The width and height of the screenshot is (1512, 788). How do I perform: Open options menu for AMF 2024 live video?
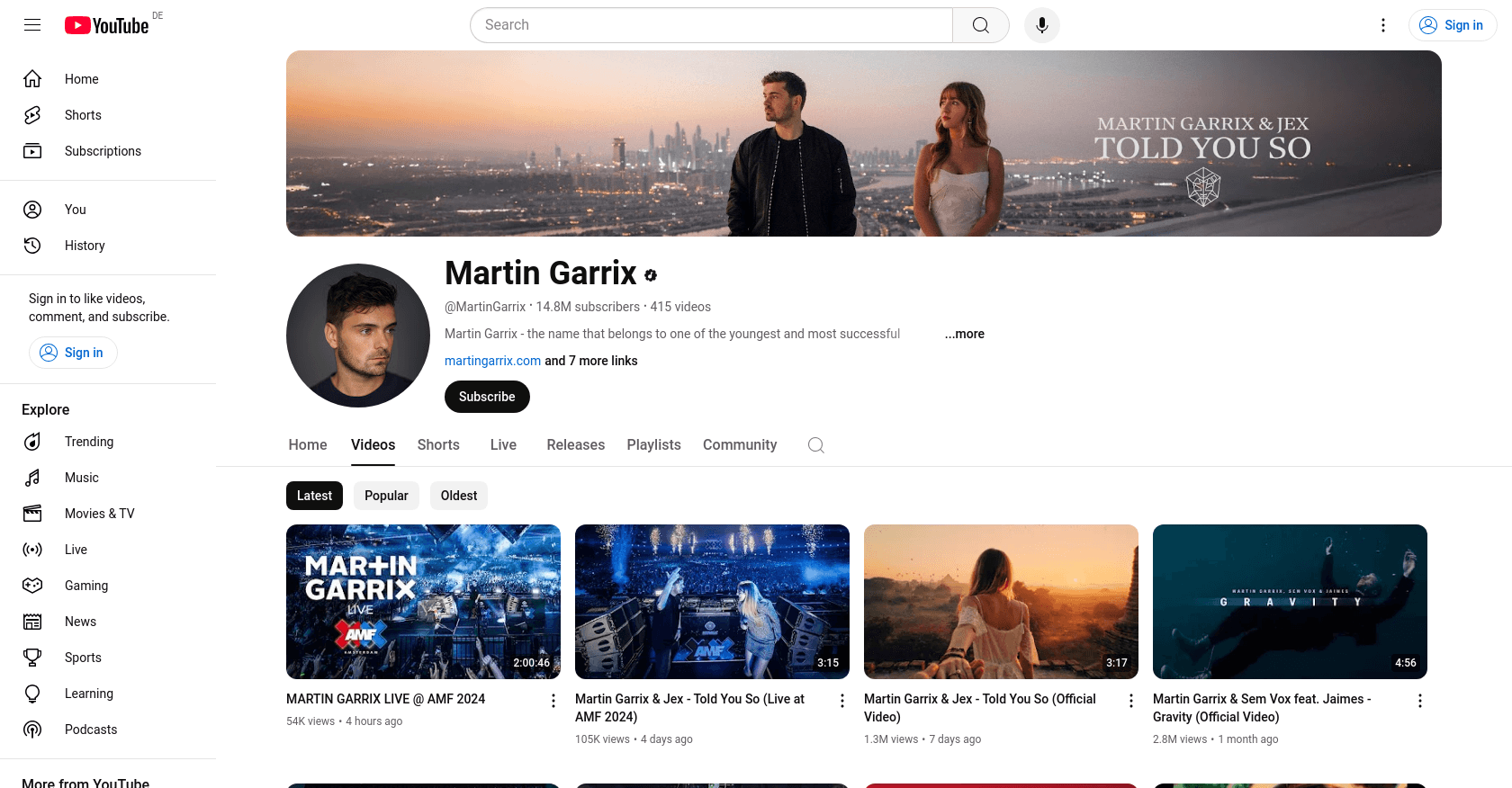[x=553, y=701]
